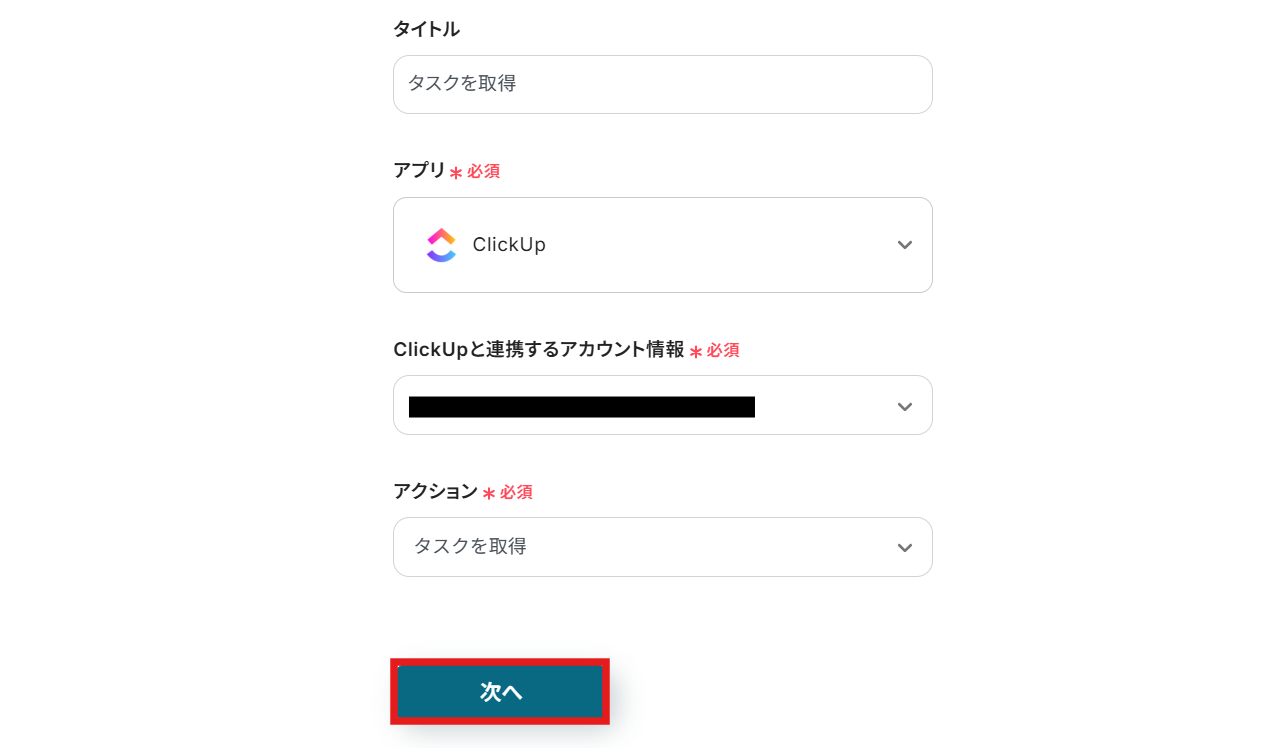Click the chevron arrow in the アクション field
Viewport: 1276px width, 748px height.
click(x=904, y=547)
